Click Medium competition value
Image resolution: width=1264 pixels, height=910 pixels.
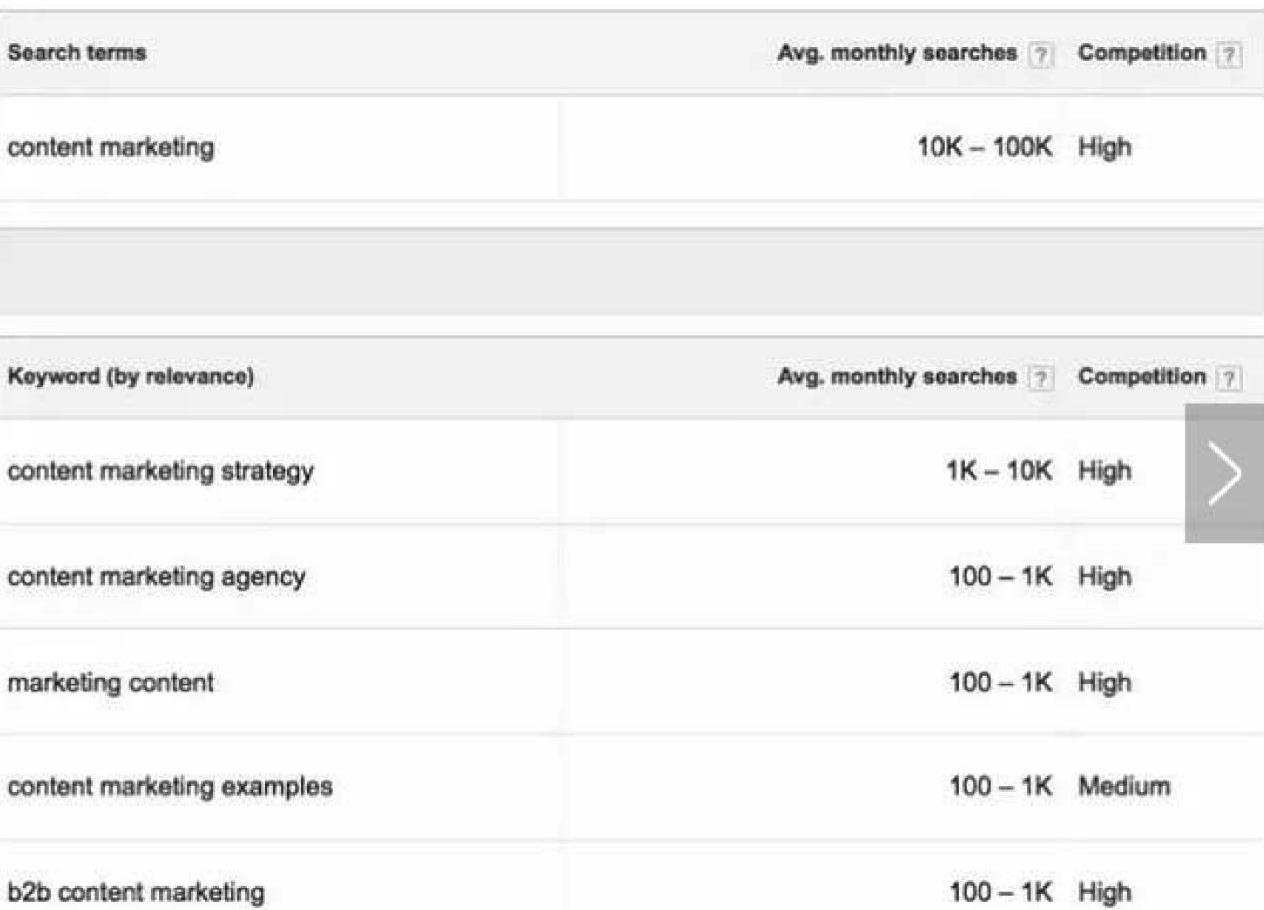1123,788
